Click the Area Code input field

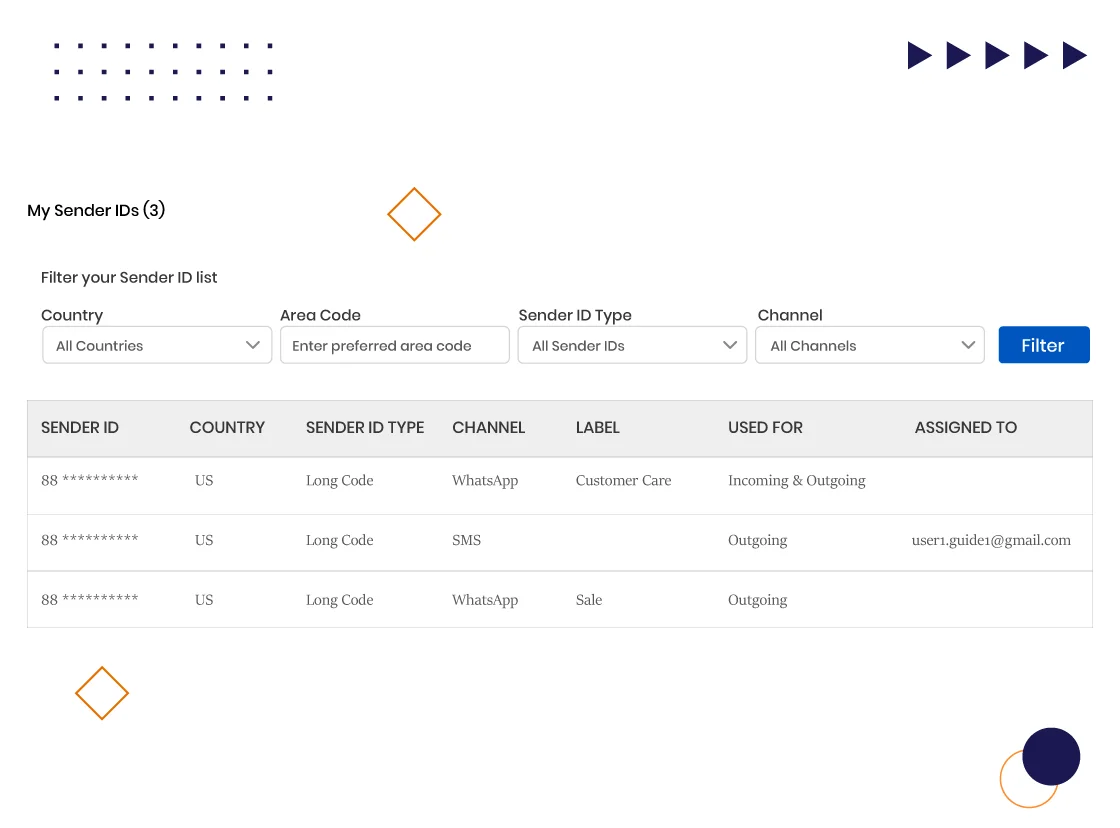coord(394,346)
